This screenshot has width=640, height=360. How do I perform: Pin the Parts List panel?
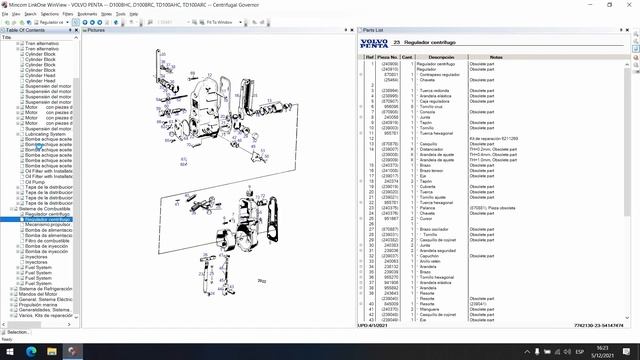(621, 30)
